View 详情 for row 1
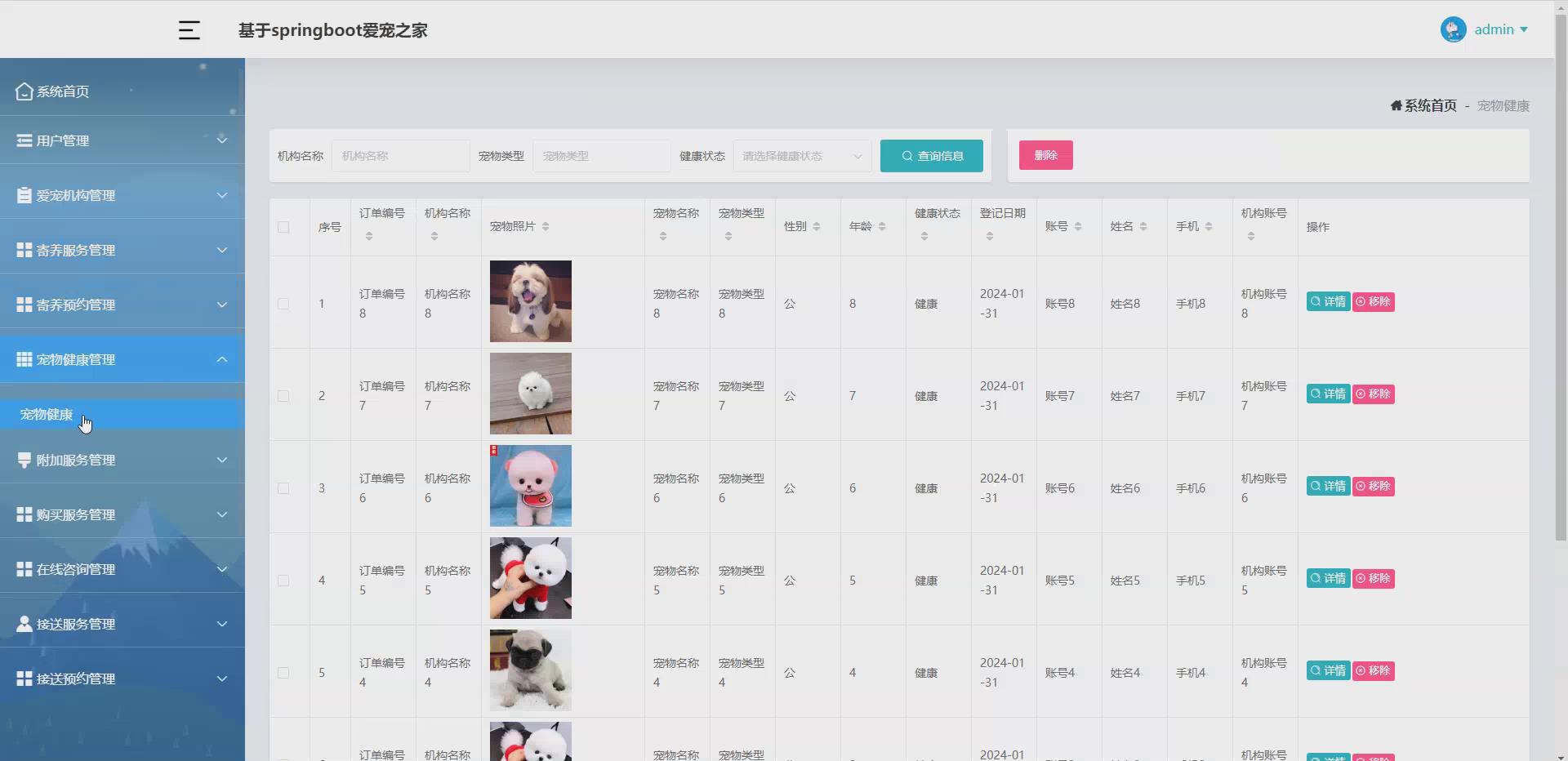The height and width of the screenshot is (761, 1568). tap(1329, 302)
